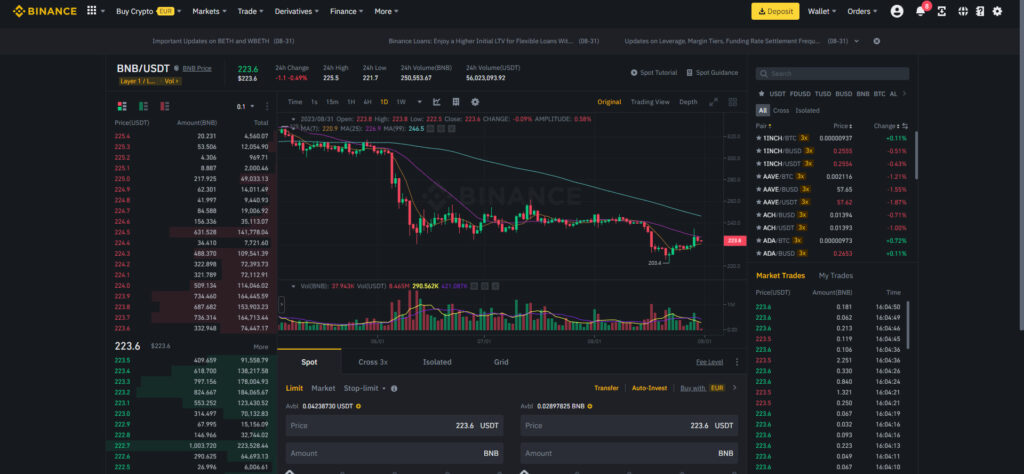This screenshot has width=1024, height=474.
Task: Toggle change/volume swap icon in pair list
Action: pyautogui.click(x=905, y=126)
